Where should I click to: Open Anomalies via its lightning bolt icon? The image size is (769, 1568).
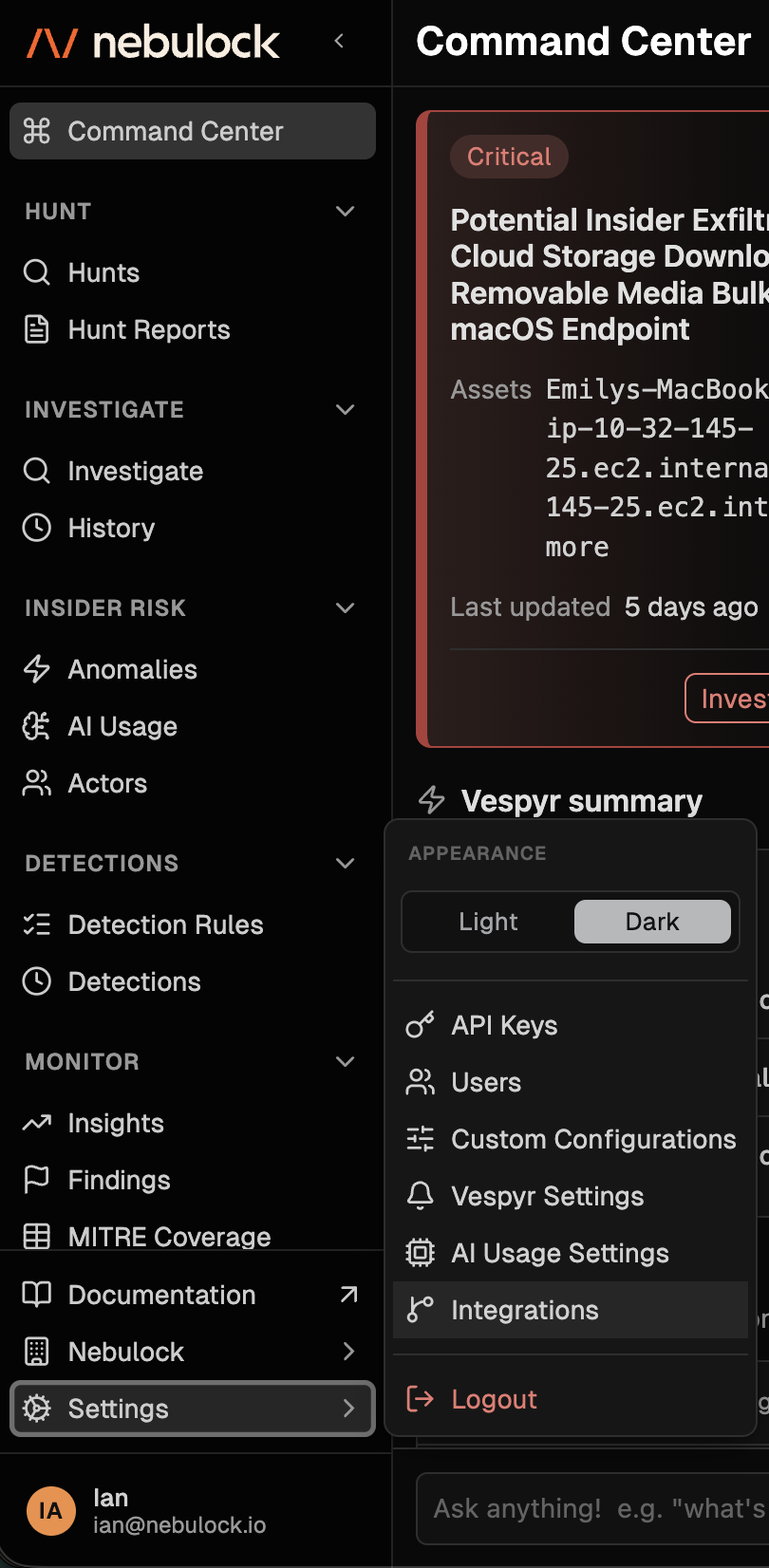point(37,669)
